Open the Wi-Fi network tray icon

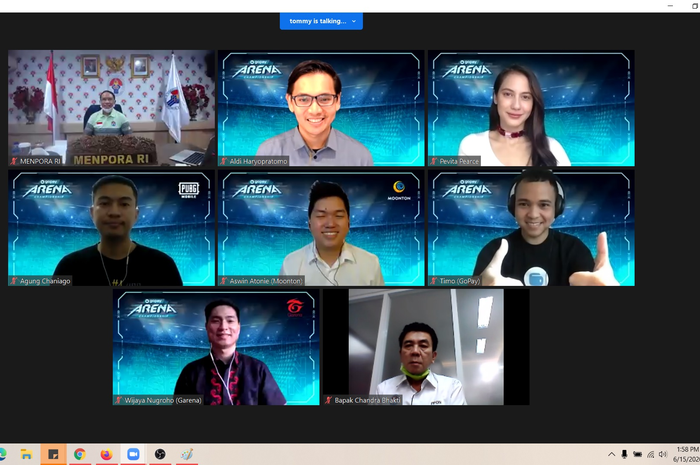(650, 454)
